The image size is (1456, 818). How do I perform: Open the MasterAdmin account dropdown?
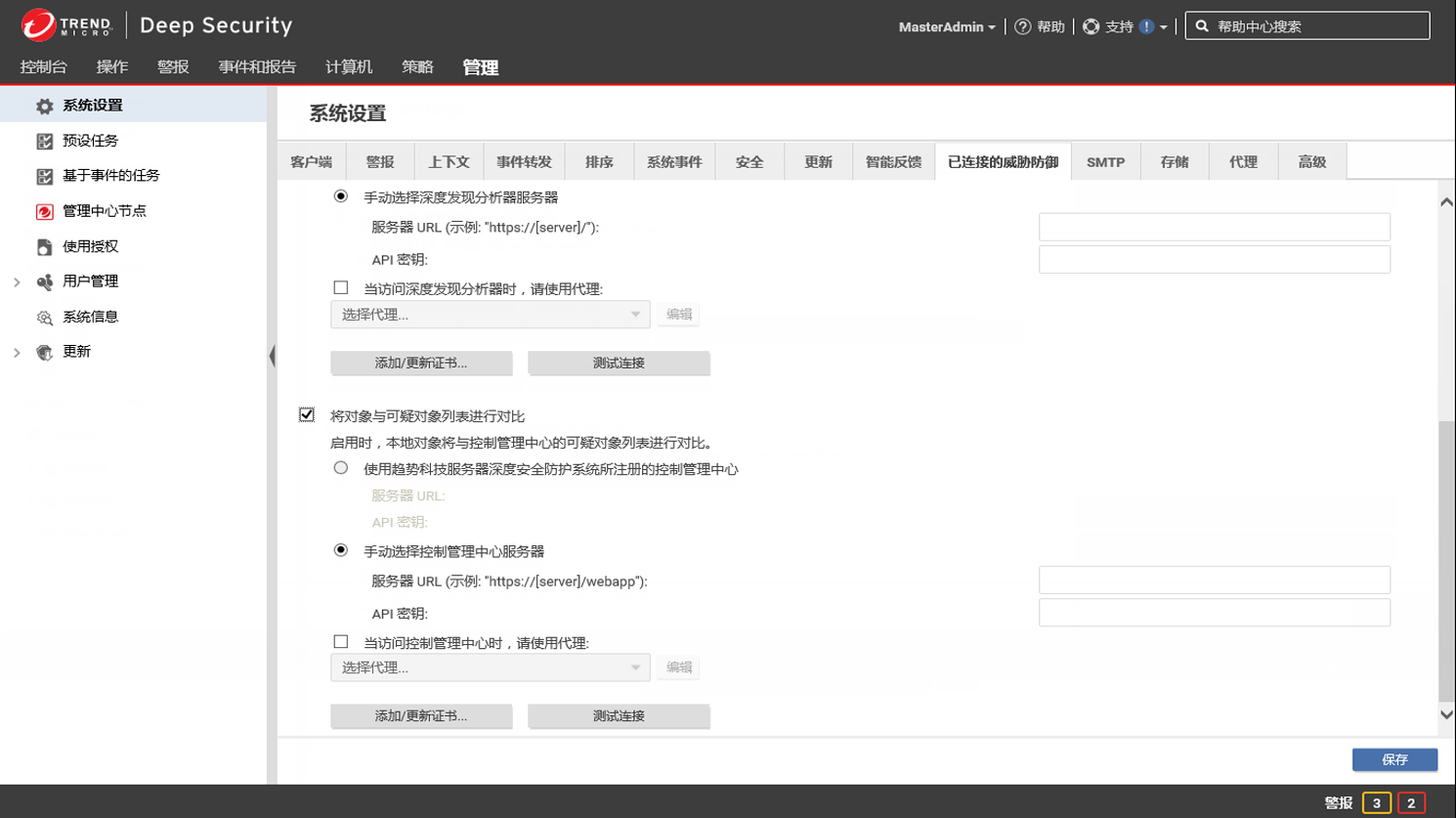946,26
